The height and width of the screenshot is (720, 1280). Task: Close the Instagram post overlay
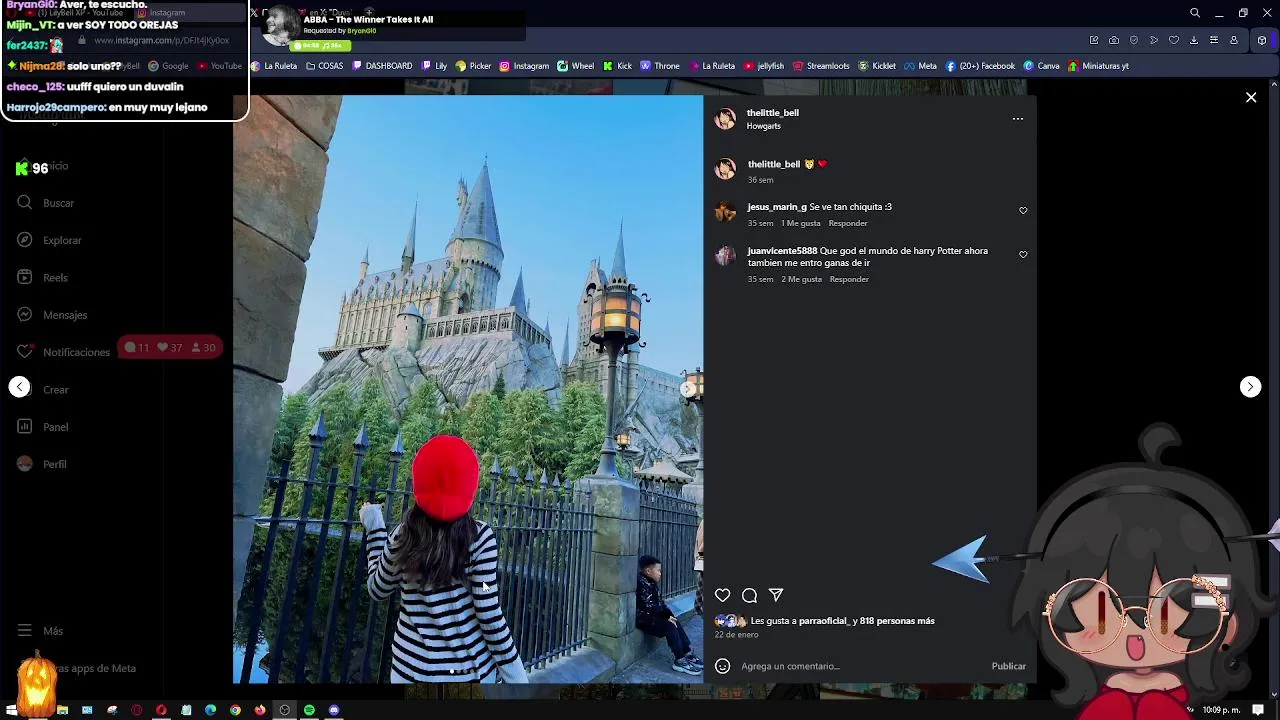point(1251,97)
